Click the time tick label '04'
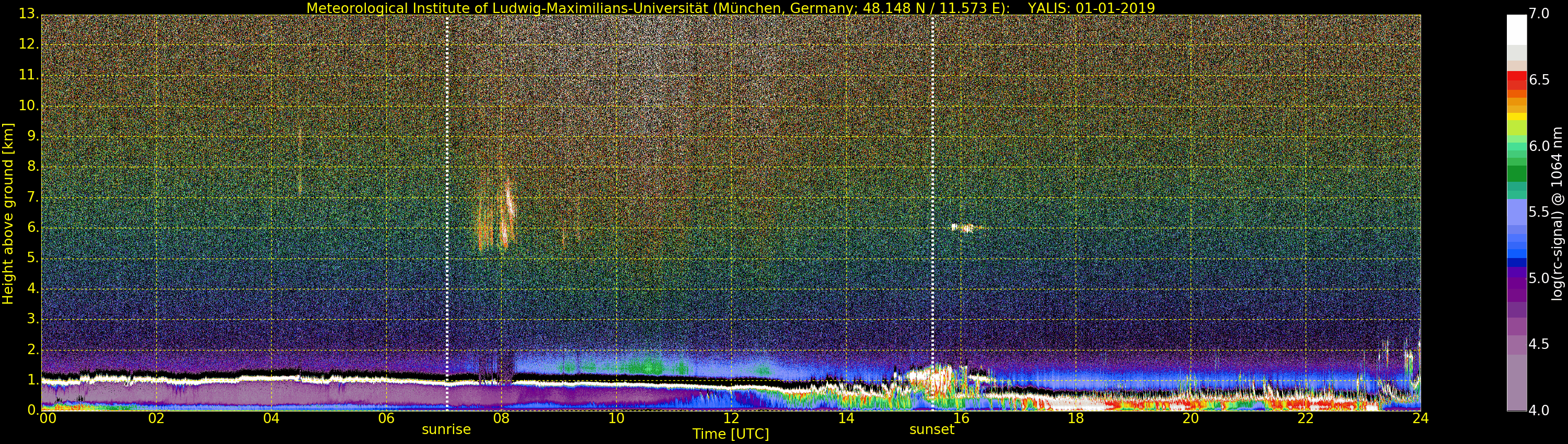The image size is (1568, 444). [271, 418]
